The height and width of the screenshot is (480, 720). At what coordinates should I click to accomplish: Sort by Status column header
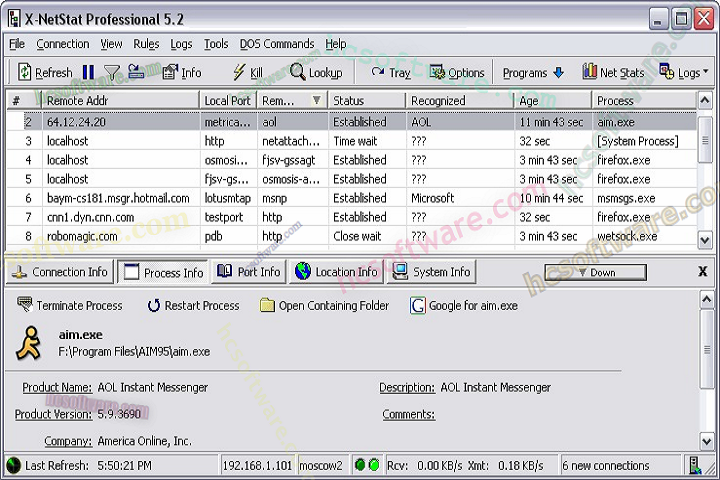pyautogui.click(x=366, y=101)
